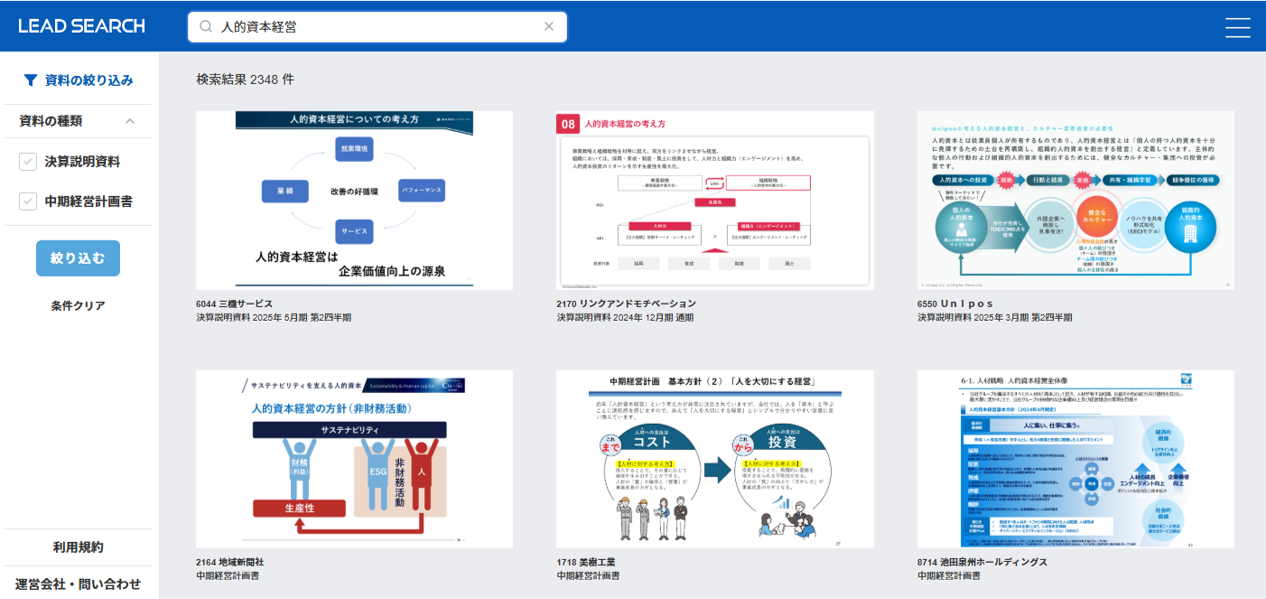The height and width of the screenshot is (599, 1266).
Task: Click 検索結果 2348 件 count text
Action: pos(245,79)
